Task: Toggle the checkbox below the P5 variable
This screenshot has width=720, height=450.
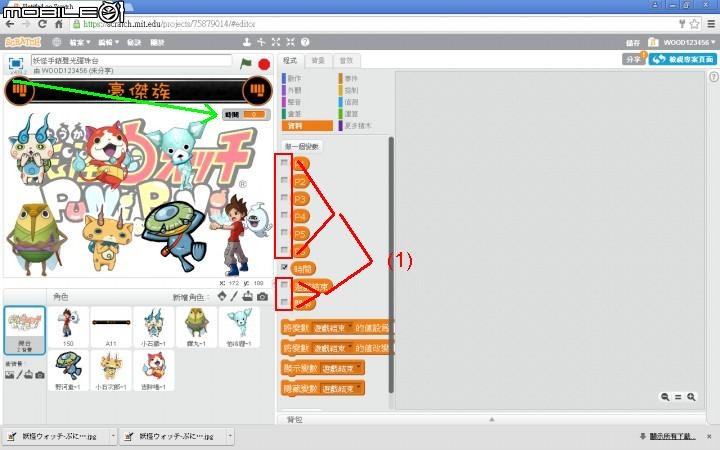Action: pyautogui.click(x=284, y=250)
